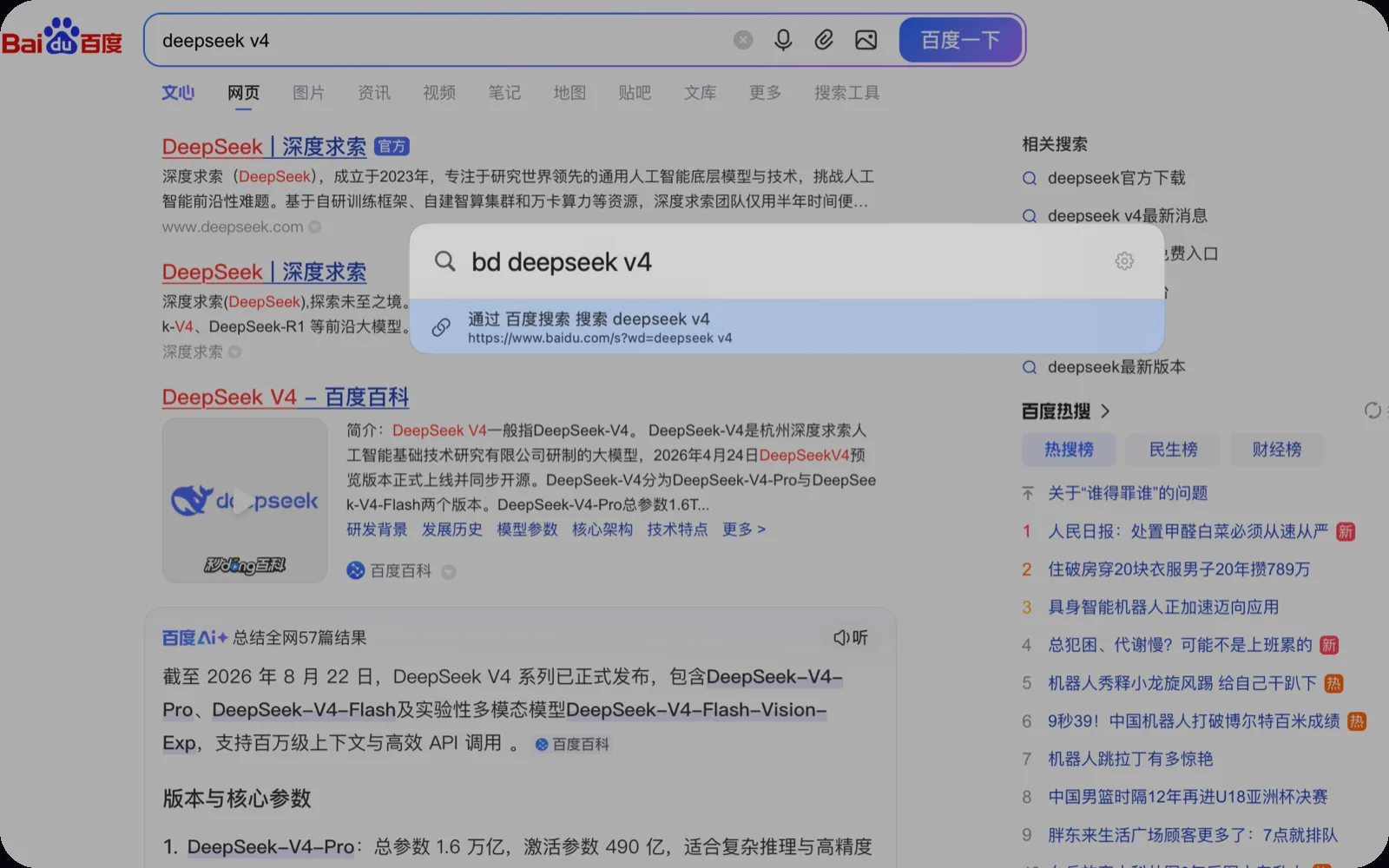Screen dimensions: 1389x868
Task: Click the Baidu logo
Action: point(63,37)
